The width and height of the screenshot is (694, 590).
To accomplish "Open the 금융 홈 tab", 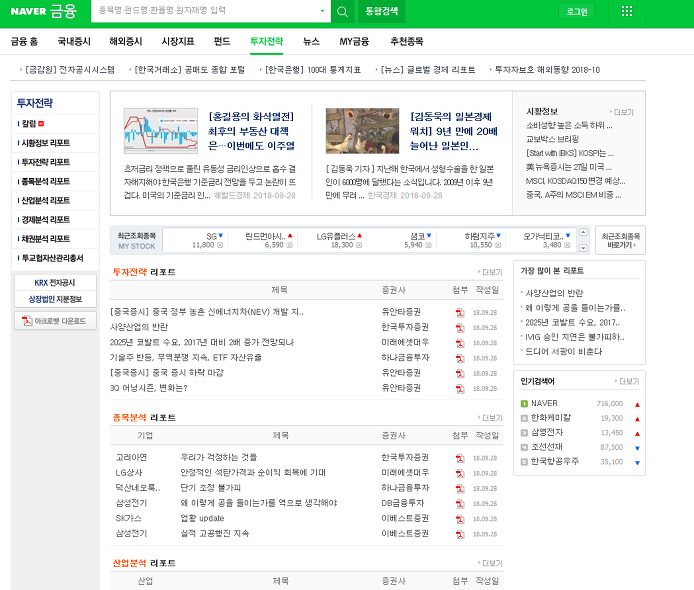I will [24, 42].
